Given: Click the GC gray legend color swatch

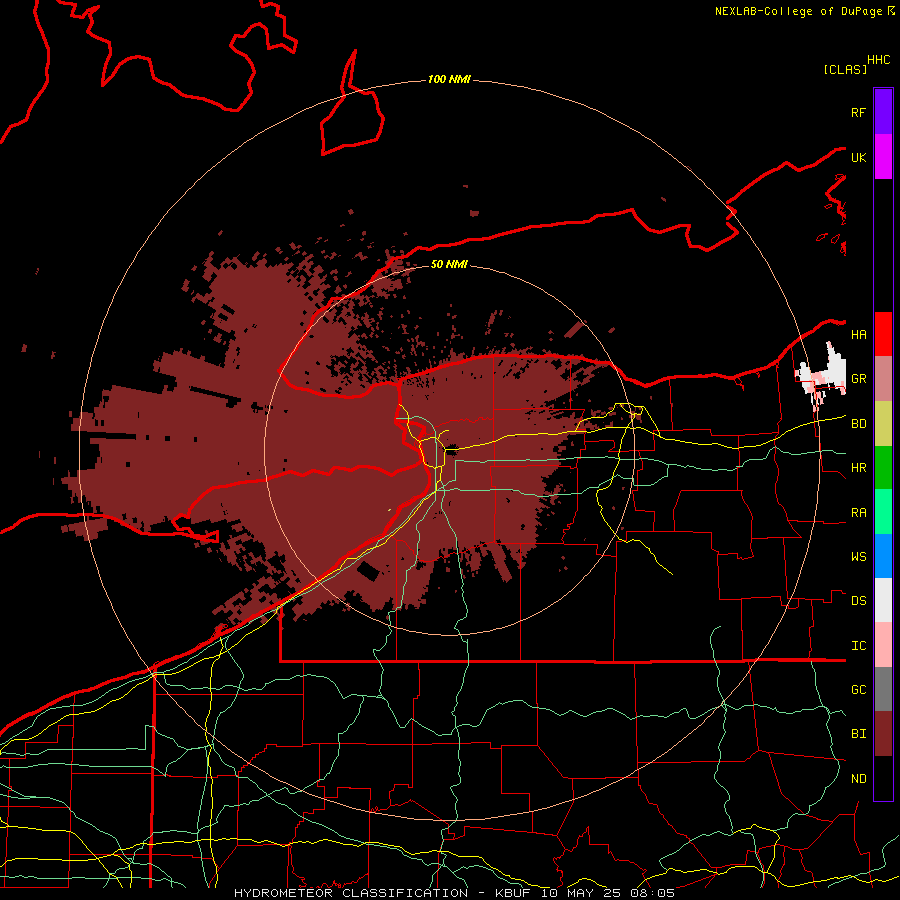Looking at the screenshot, I should click(x=883, y=689).
